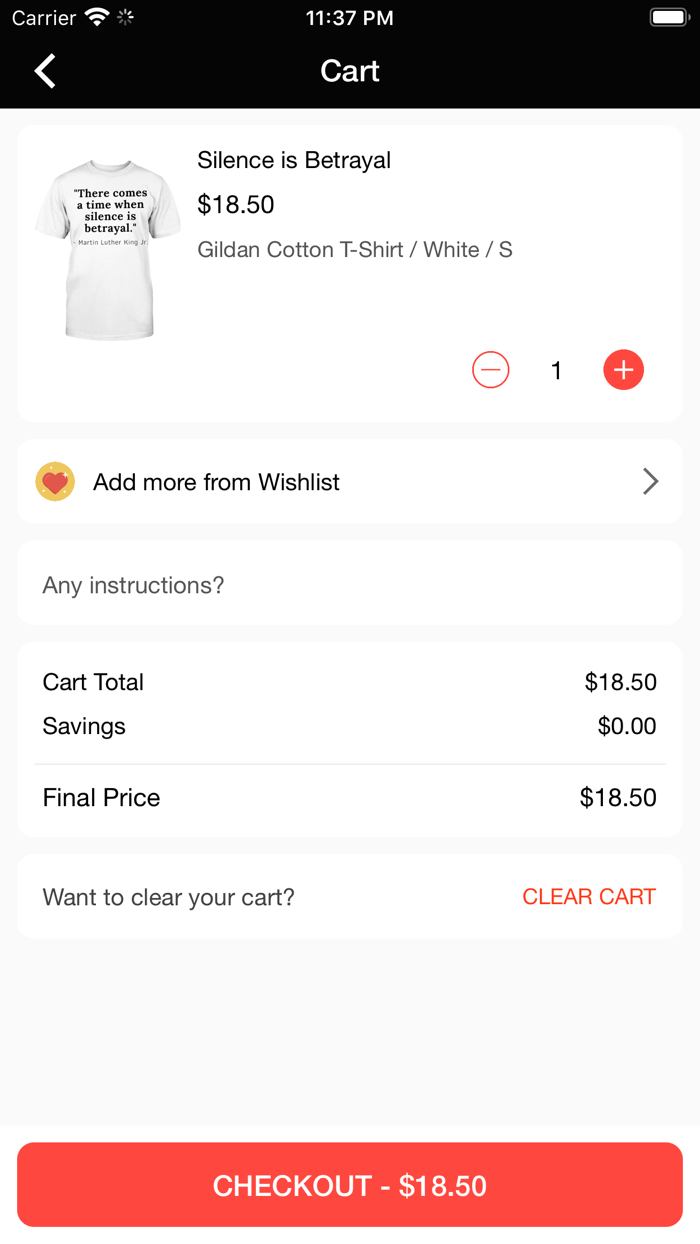The image size is (700, 1244).
Task: Tap the Savings row amount
Action: 626,726
